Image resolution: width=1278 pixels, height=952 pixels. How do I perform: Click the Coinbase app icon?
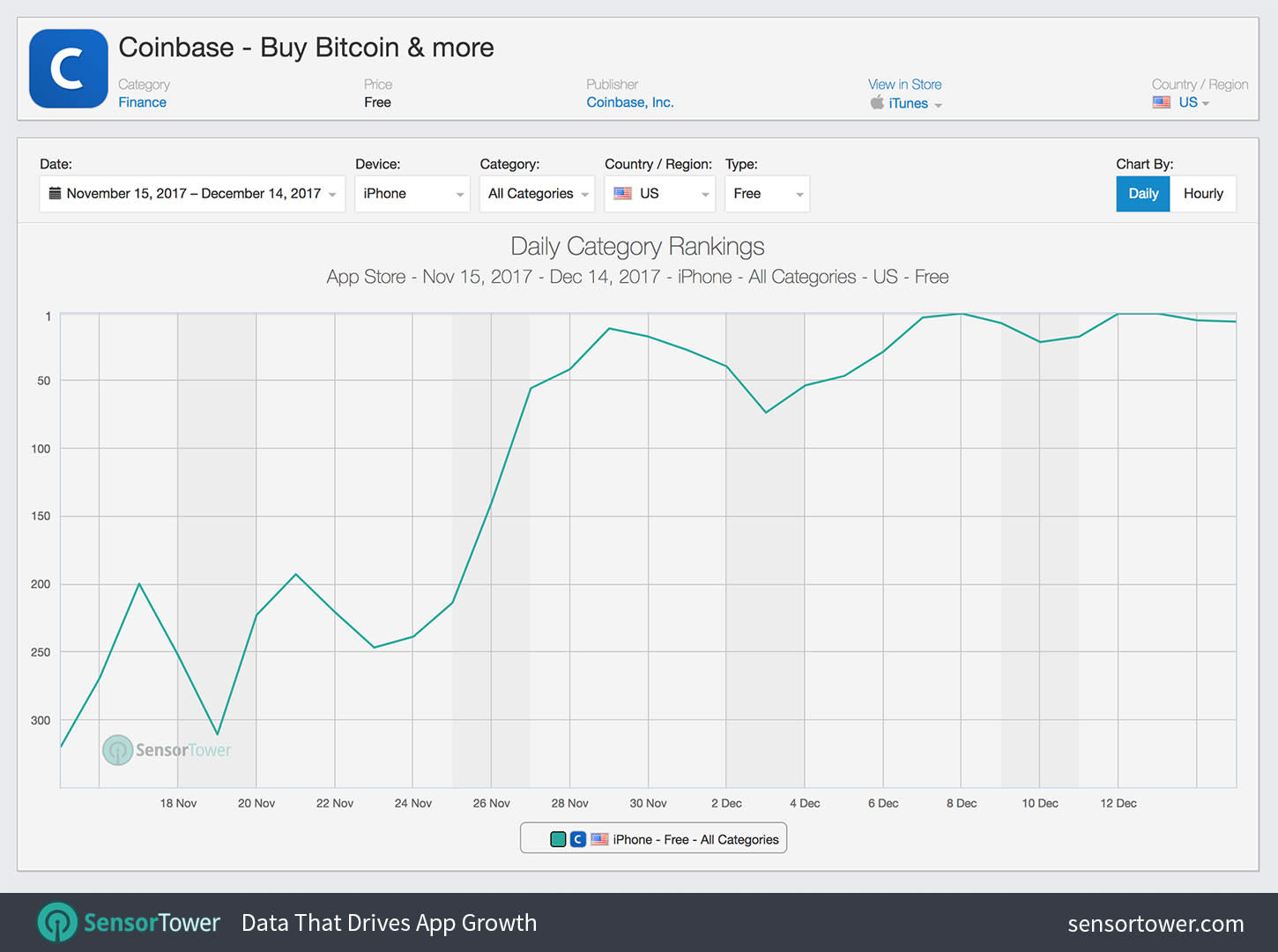[68, 68]
